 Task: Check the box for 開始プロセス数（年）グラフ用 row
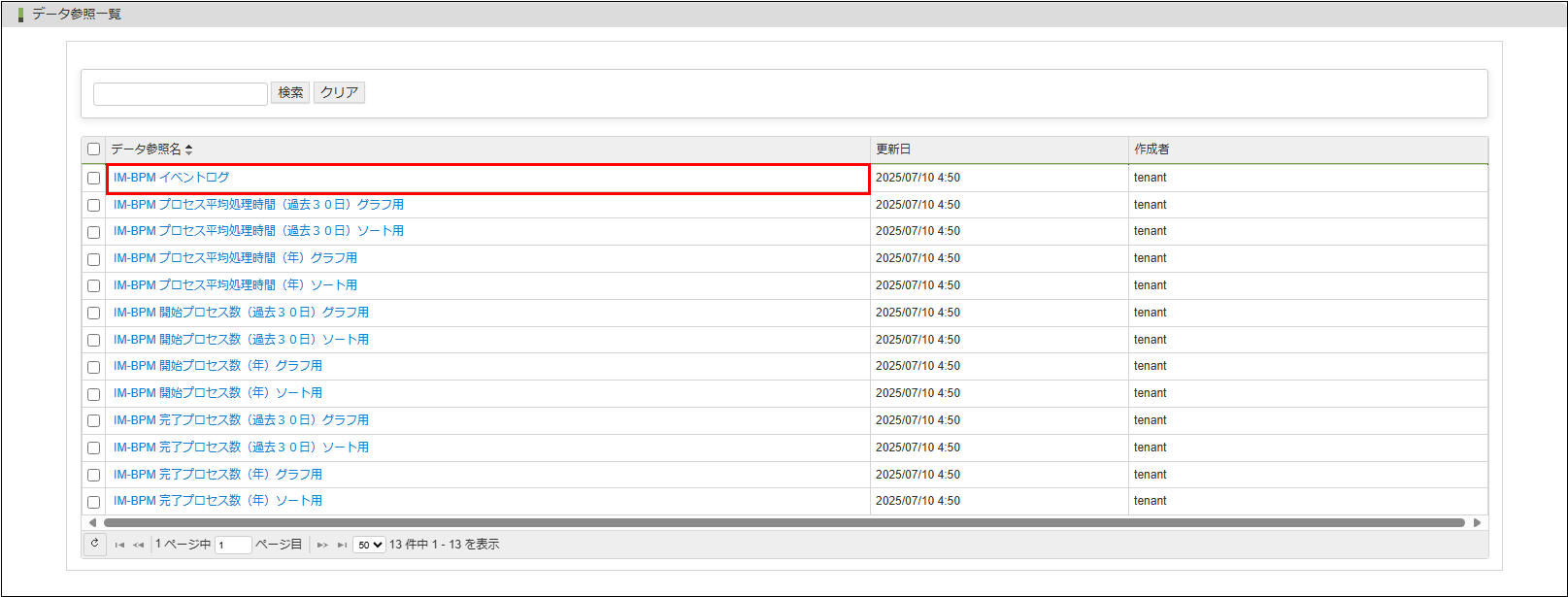[94, 367]
